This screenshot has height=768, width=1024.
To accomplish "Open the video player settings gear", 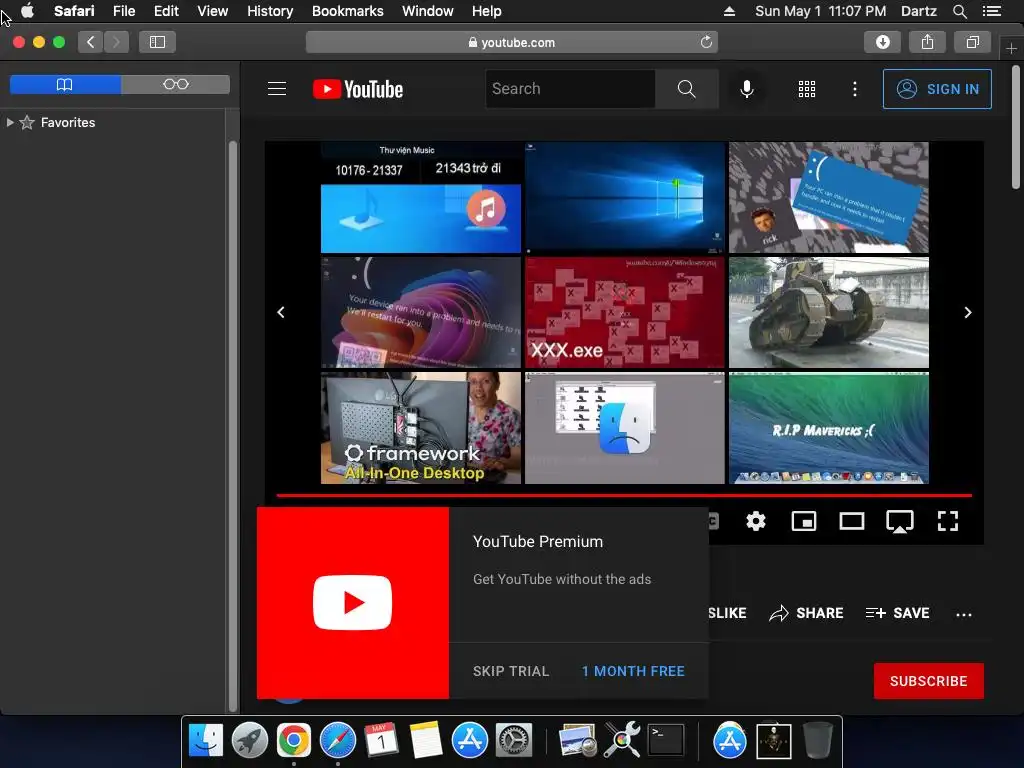I will [756, 521].
